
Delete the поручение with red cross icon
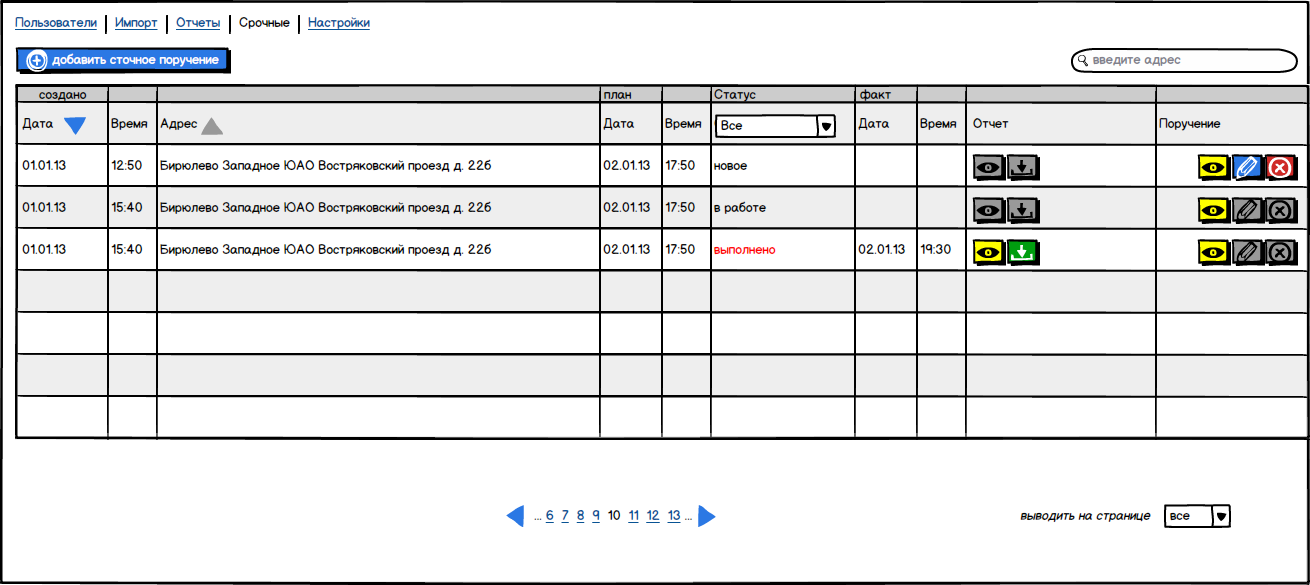point(1280,167)
